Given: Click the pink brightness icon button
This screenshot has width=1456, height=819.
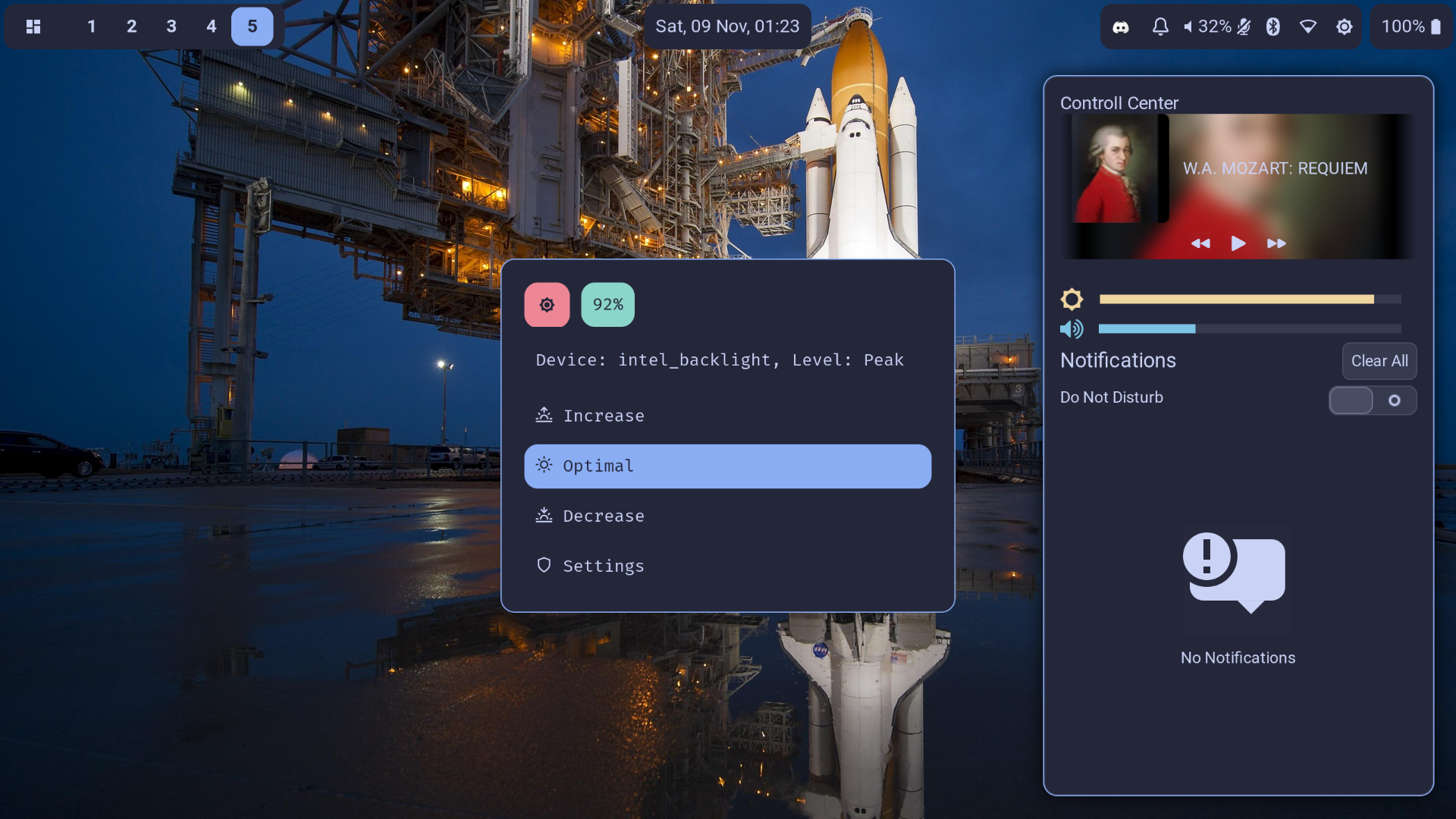Looking at the screenshot, I should [x=547, y=305].
